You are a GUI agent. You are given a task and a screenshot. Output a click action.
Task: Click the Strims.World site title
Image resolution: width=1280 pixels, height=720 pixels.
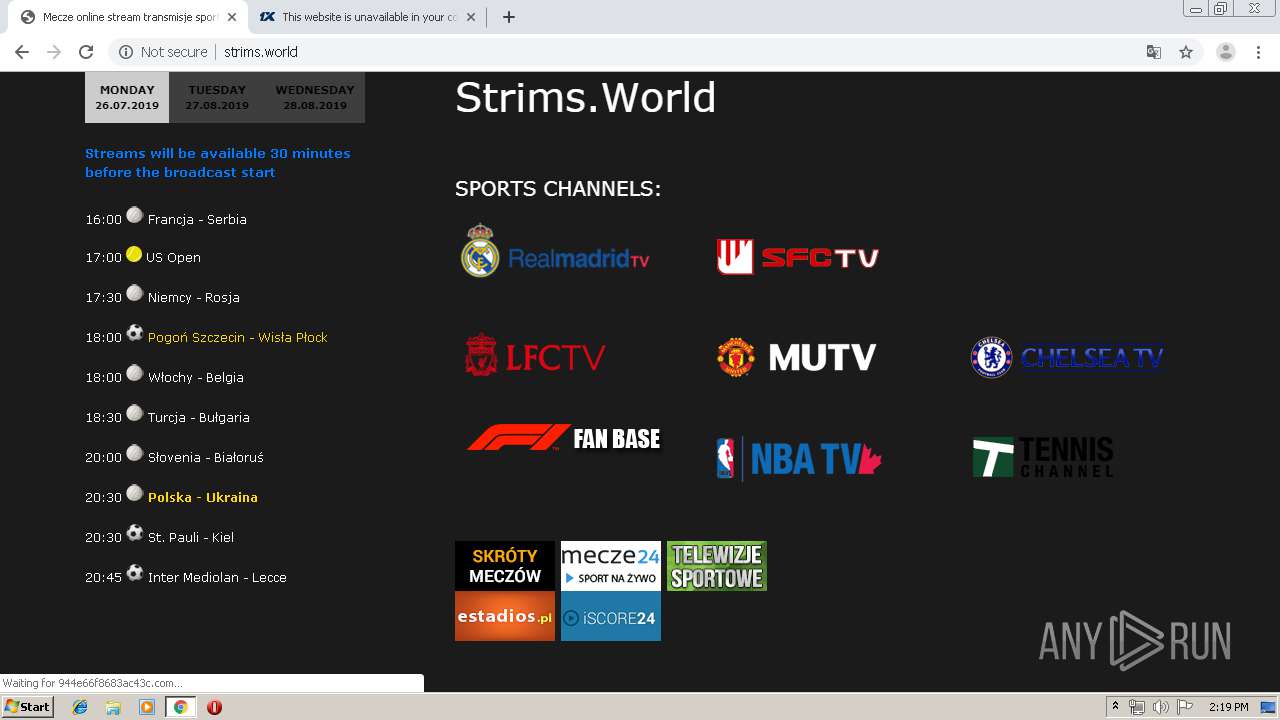(586, 97)
